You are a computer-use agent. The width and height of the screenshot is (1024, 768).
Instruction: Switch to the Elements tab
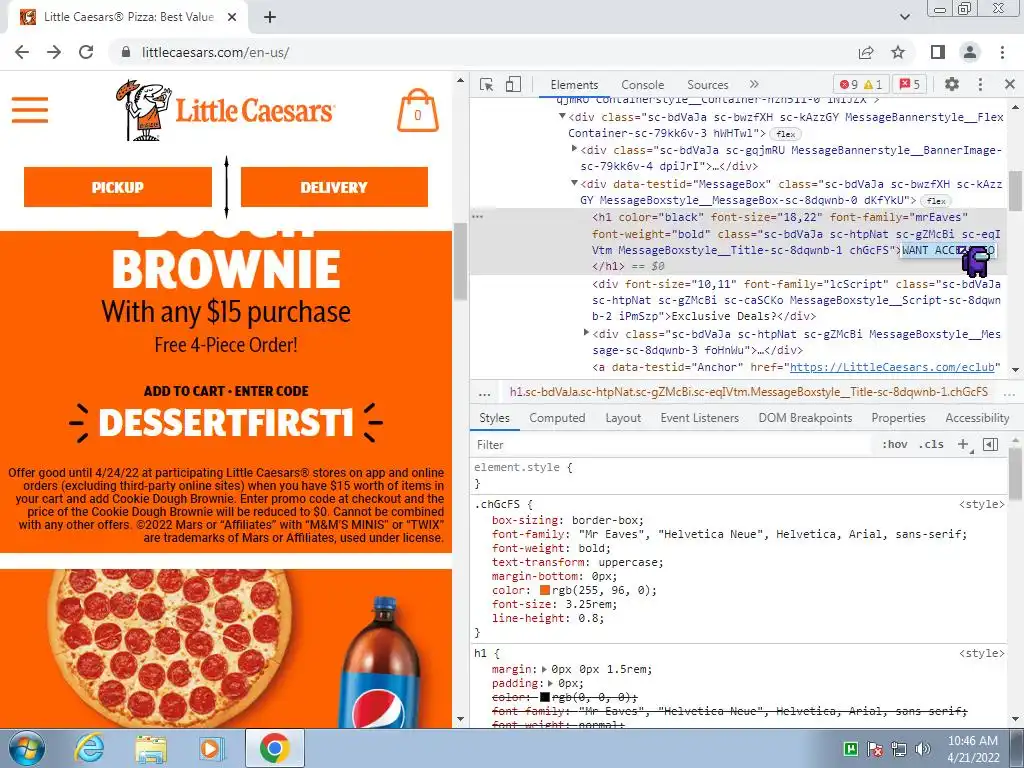574,85
